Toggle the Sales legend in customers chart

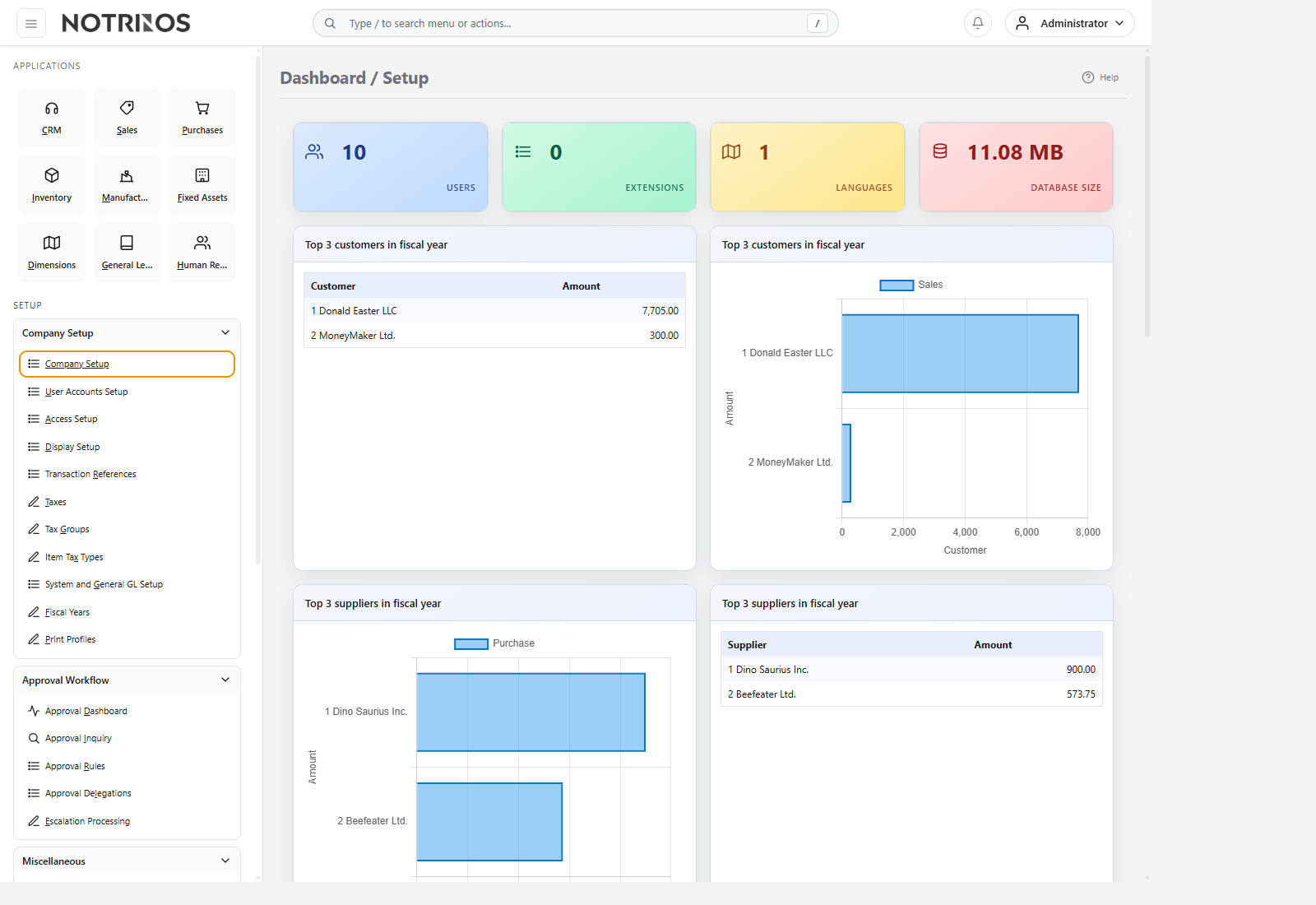(911, 285)
